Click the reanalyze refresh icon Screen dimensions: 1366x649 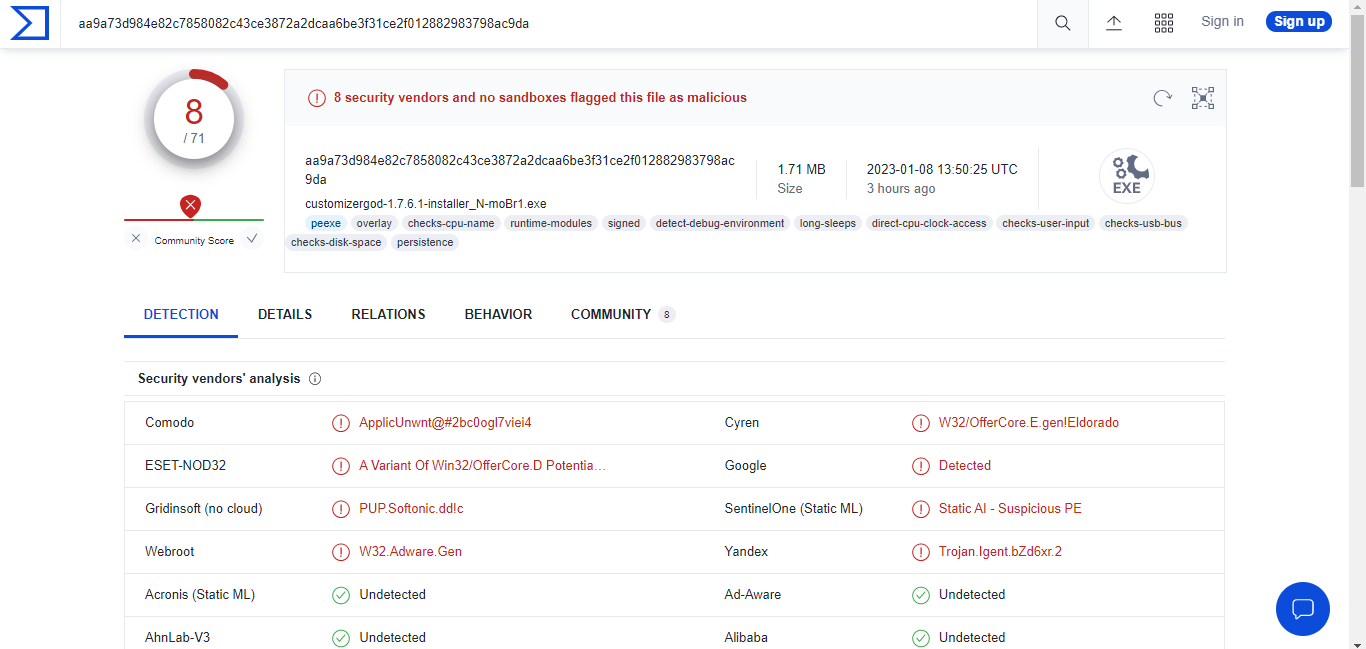click(x=1162, y=98)
